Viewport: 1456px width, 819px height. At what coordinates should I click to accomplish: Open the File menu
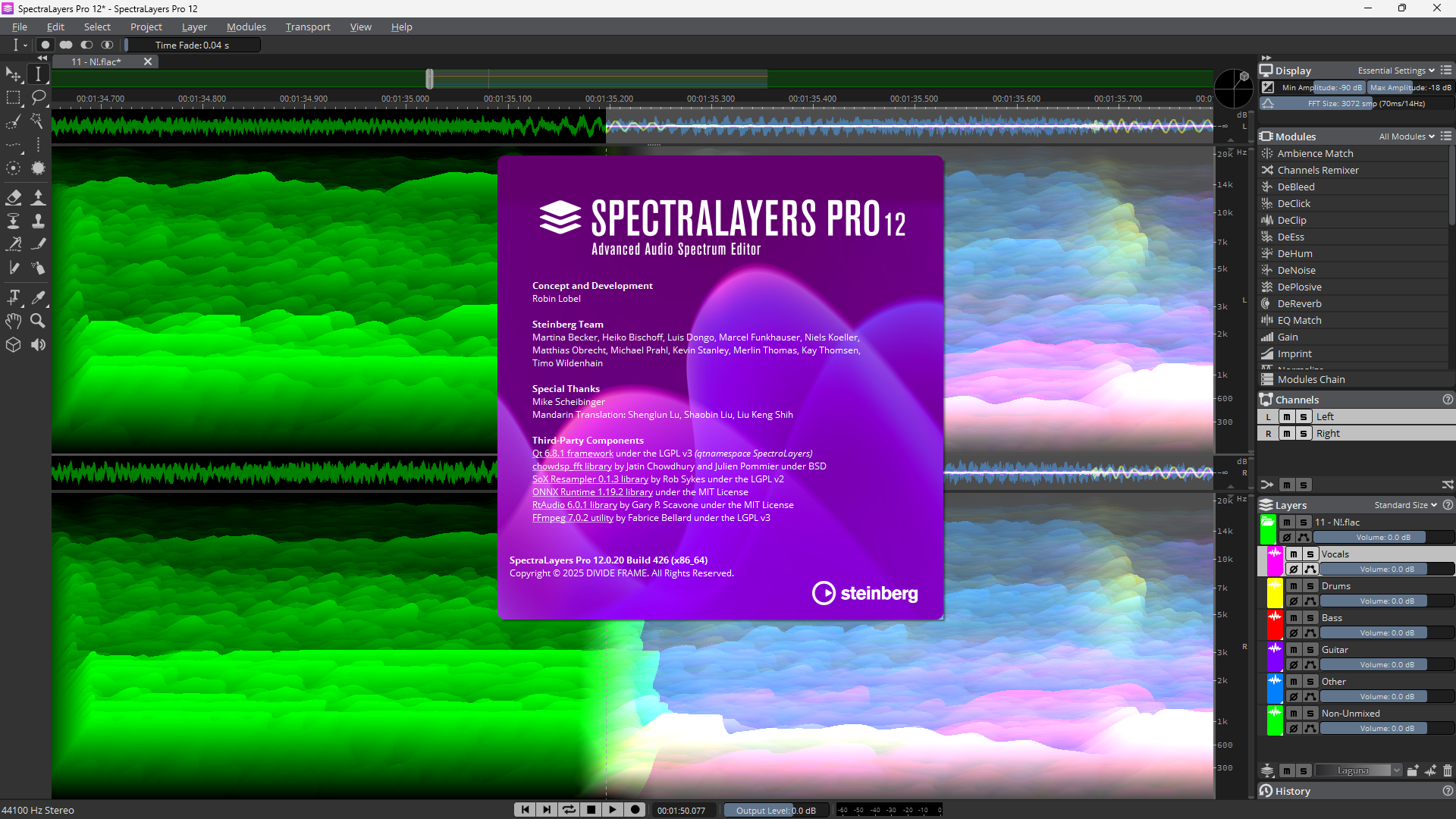coord(20,27)
